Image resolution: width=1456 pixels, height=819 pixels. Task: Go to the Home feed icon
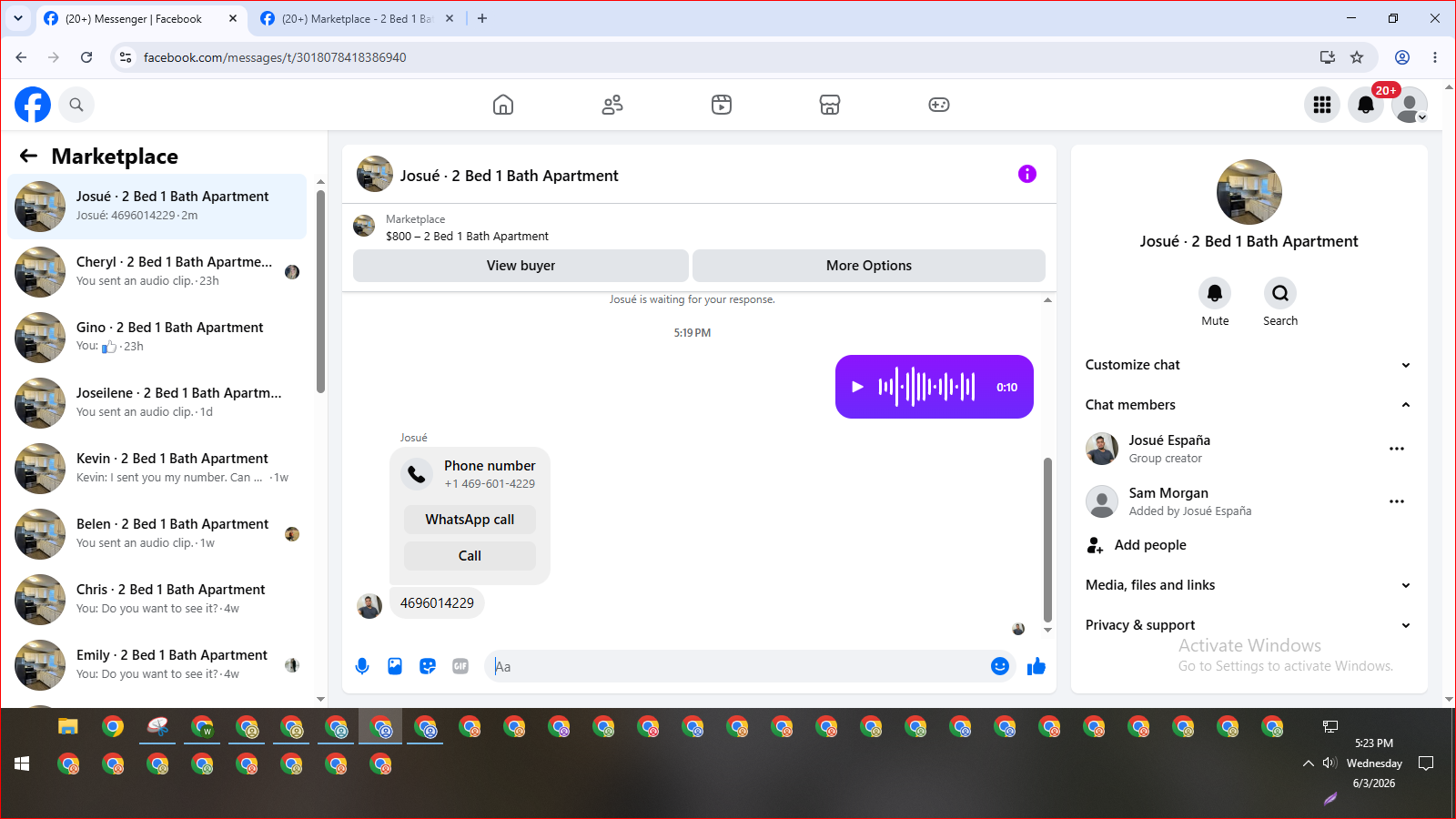pyautogui.click(x=503, y=105)
